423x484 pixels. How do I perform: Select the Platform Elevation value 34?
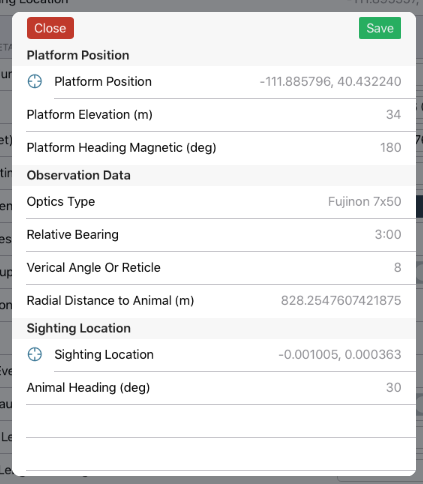click(393, 115)
